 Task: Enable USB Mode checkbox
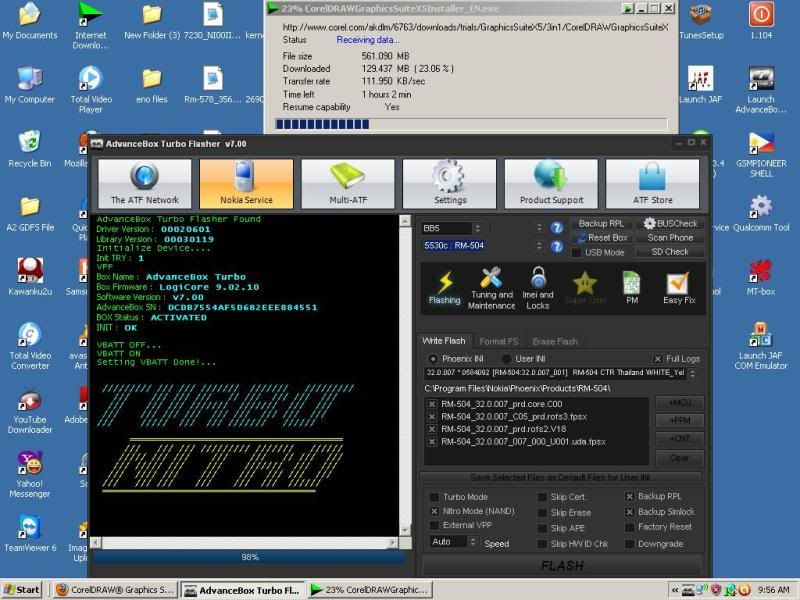pos(576,252)
